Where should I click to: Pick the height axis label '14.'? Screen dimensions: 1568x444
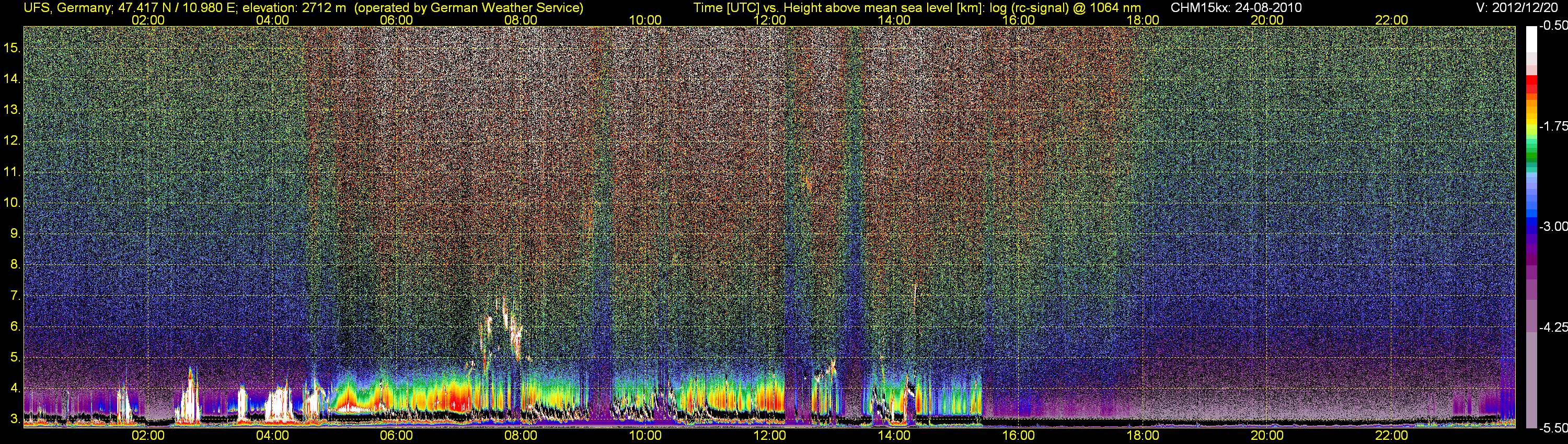[x=12, y=79]
